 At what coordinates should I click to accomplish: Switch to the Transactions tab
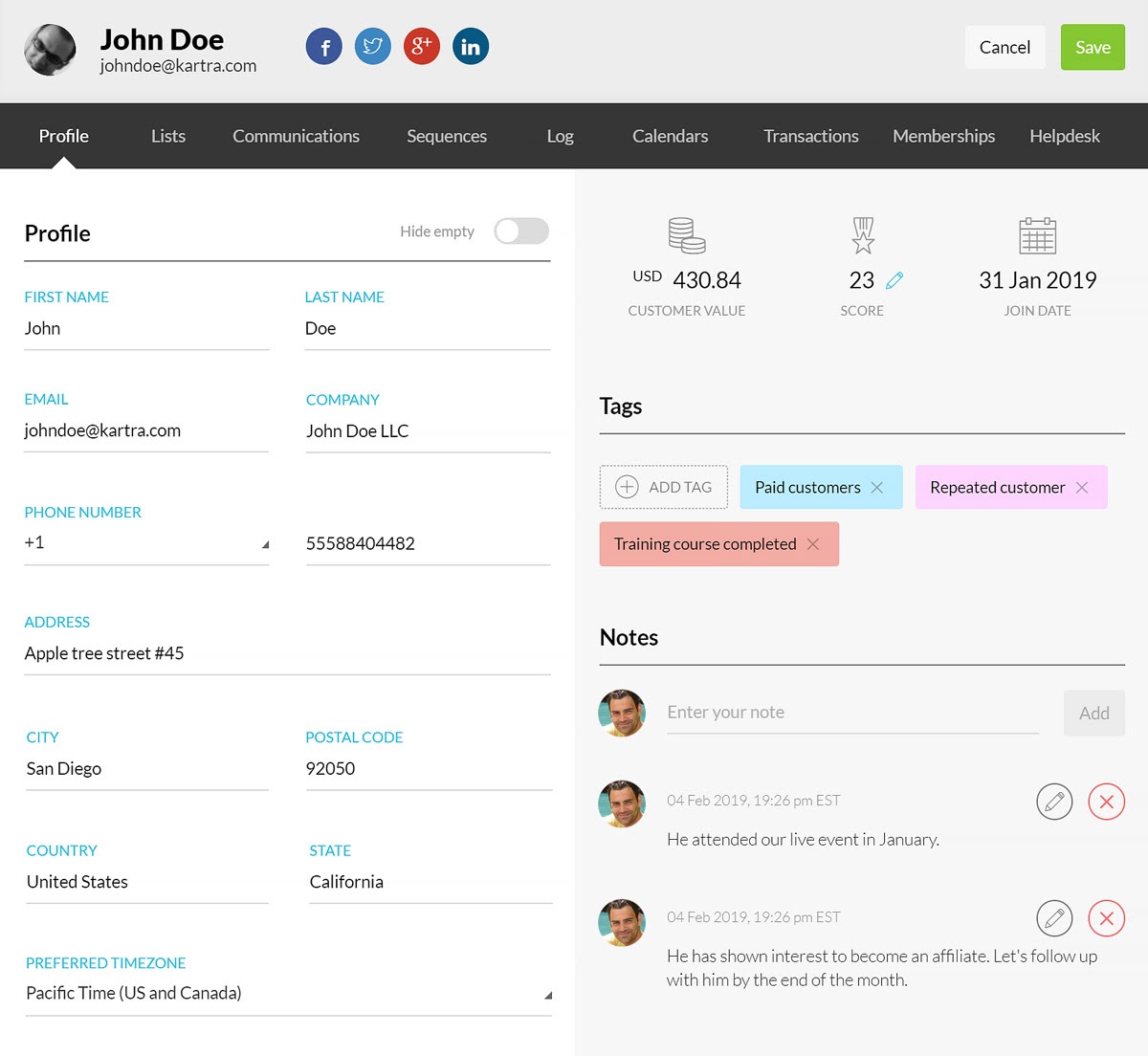coord(810,136)
